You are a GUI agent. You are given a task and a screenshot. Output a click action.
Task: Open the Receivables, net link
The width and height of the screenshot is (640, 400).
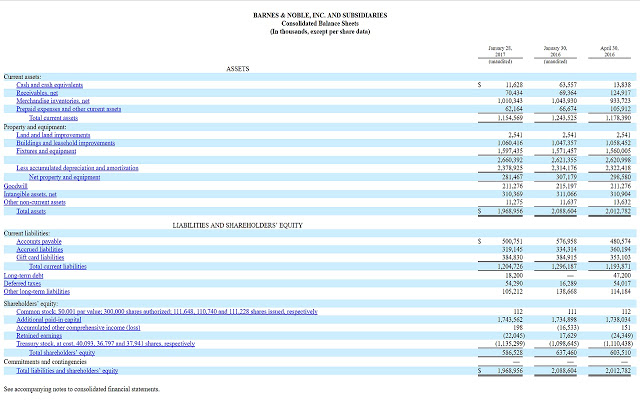37,93
